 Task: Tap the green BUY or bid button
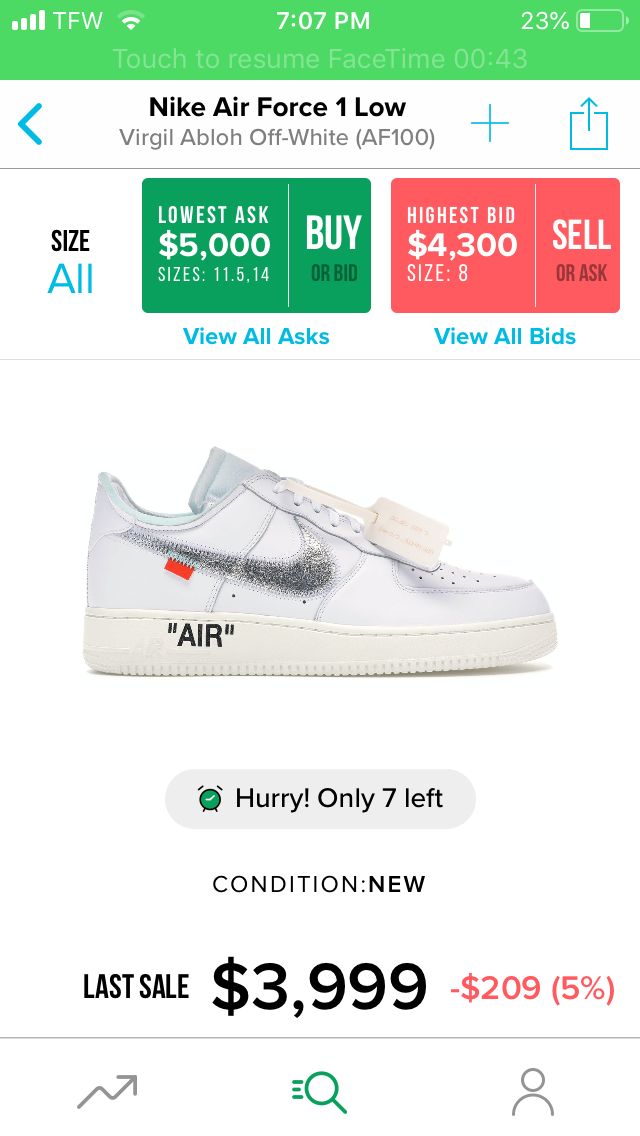pyautogui.click(x=331, y=246)
